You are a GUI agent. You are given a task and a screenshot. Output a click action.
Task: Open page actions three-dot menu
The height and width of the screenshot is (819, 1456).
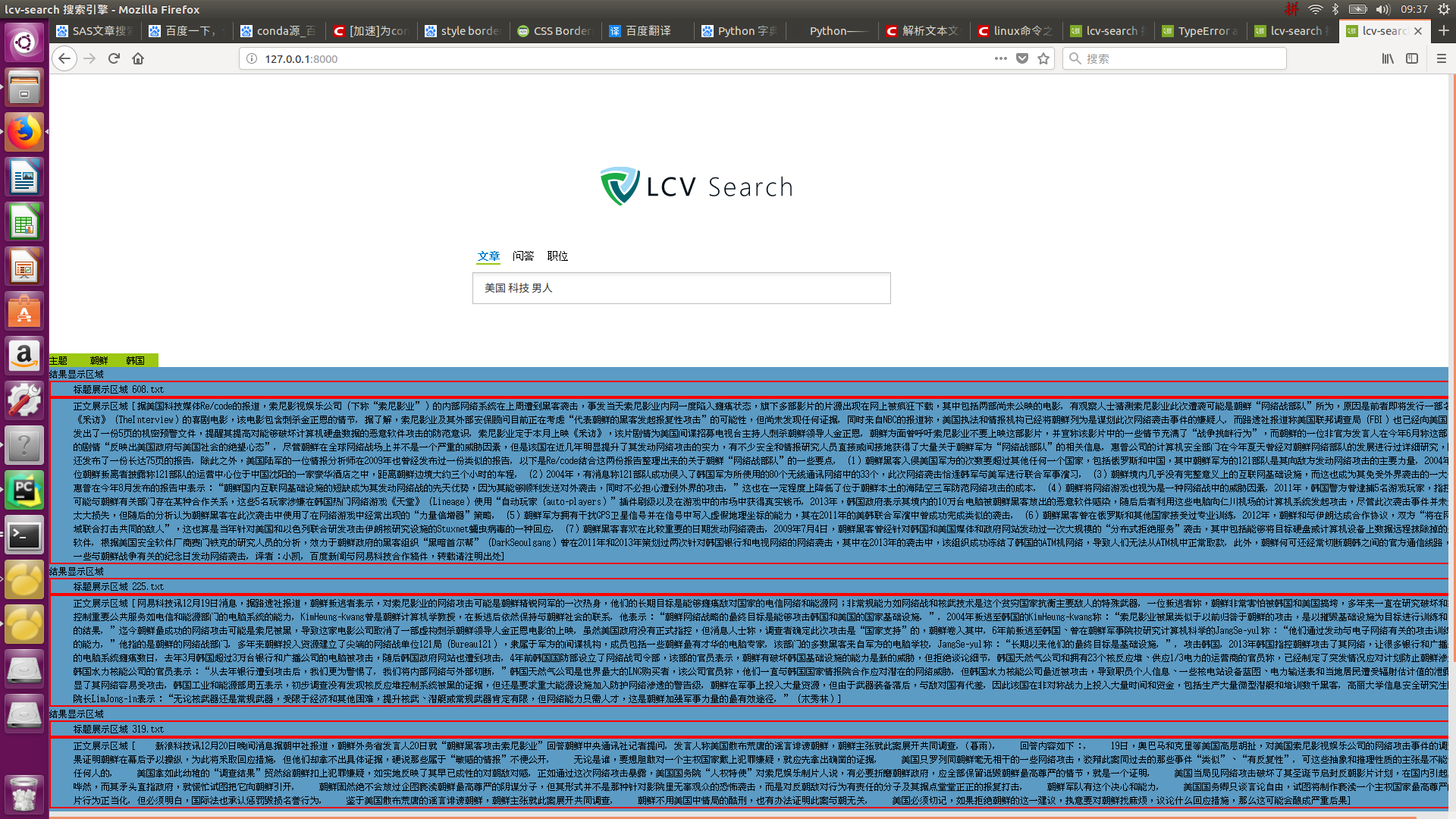pos(1001,58)
